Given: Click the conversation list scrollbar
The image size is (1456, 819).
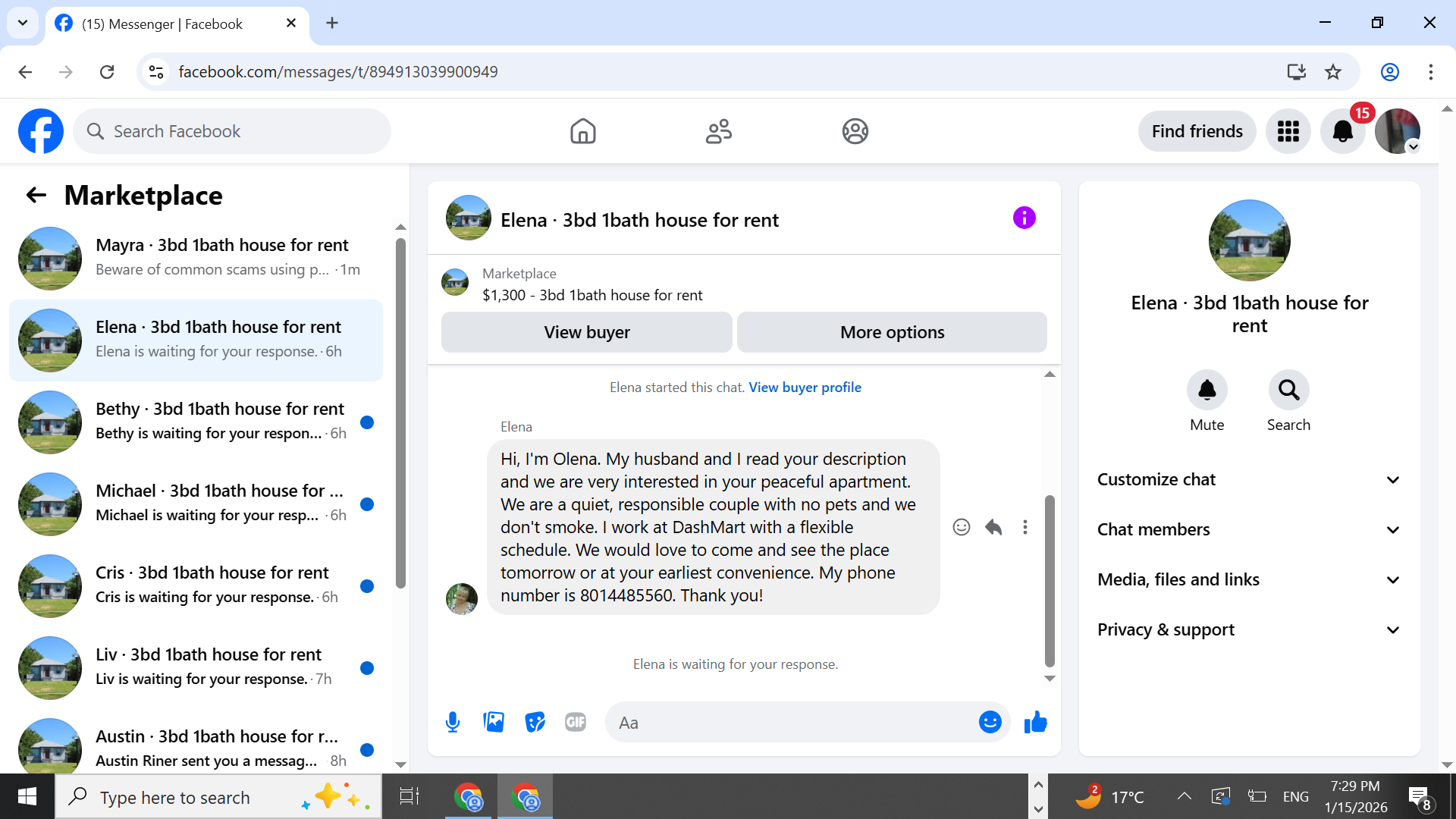Looking at the screenshot, I should (400, 413).
